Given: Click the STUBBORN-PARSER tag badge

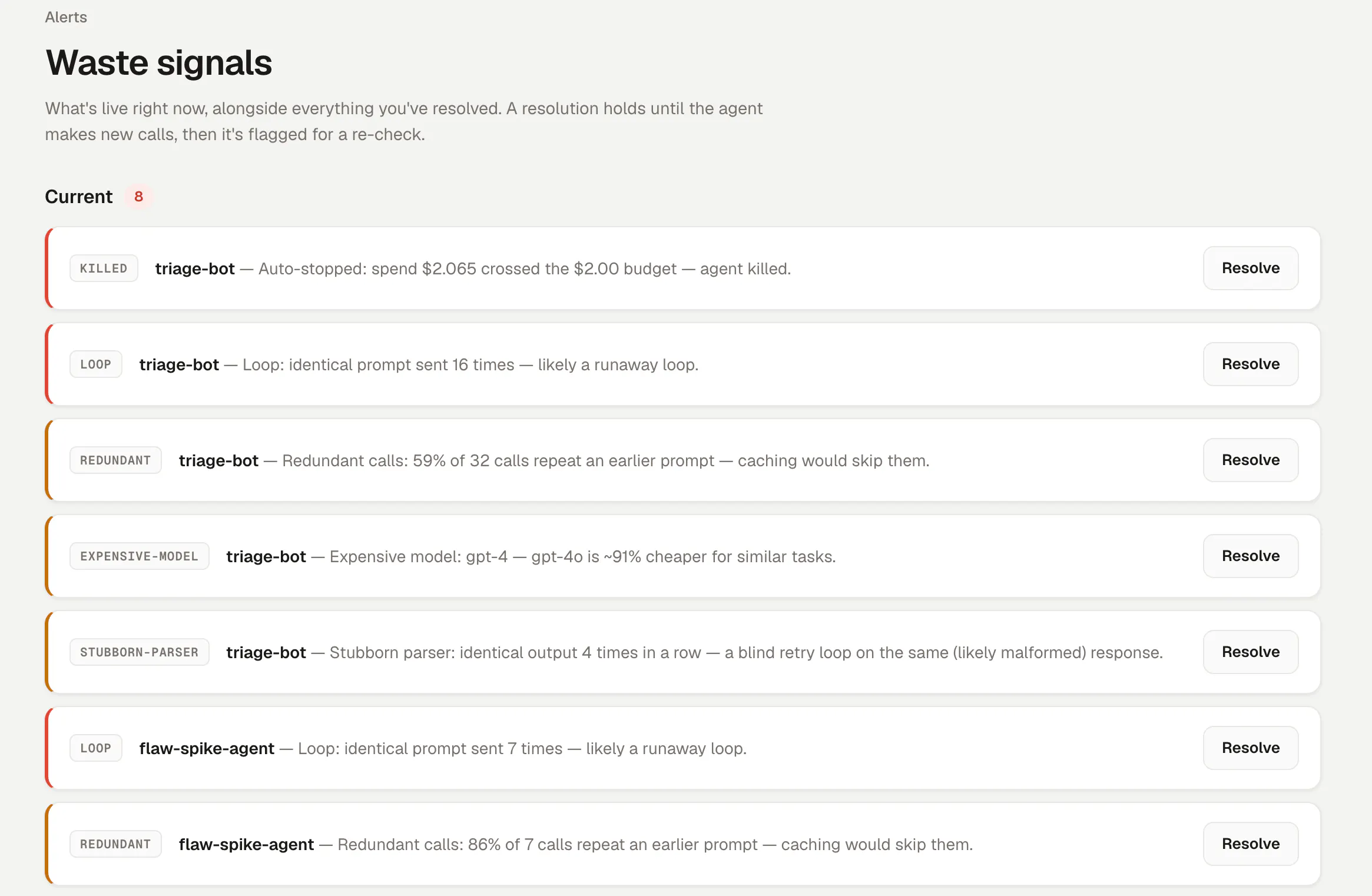Looking at the screenshot, I should (x=140, y=652).
